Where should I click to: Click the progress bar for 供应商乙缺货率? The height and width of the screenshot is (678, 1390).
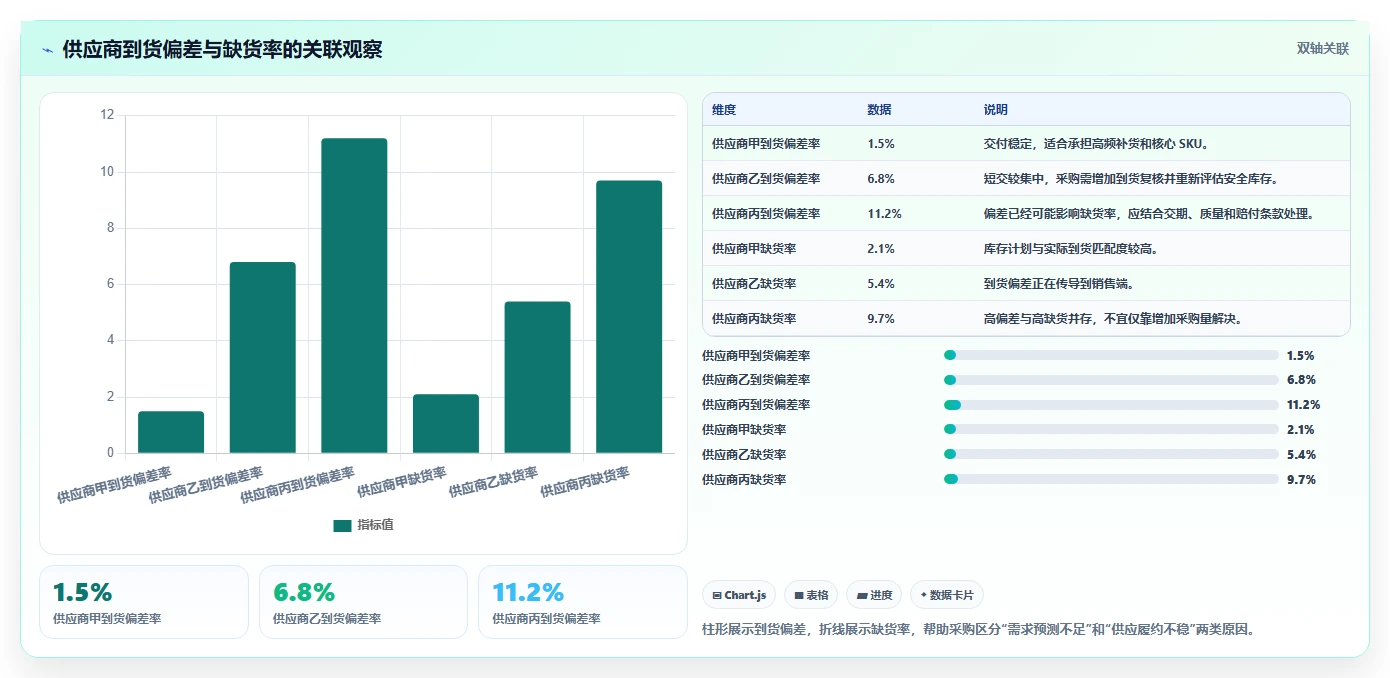(x=1111, y=455)
